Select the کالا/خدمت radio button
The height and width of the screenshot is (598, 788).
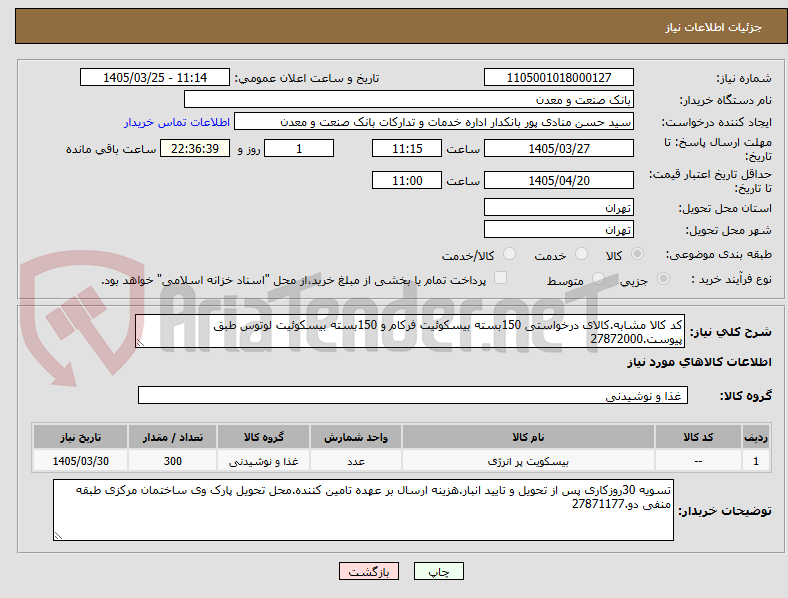coord(510,254)
